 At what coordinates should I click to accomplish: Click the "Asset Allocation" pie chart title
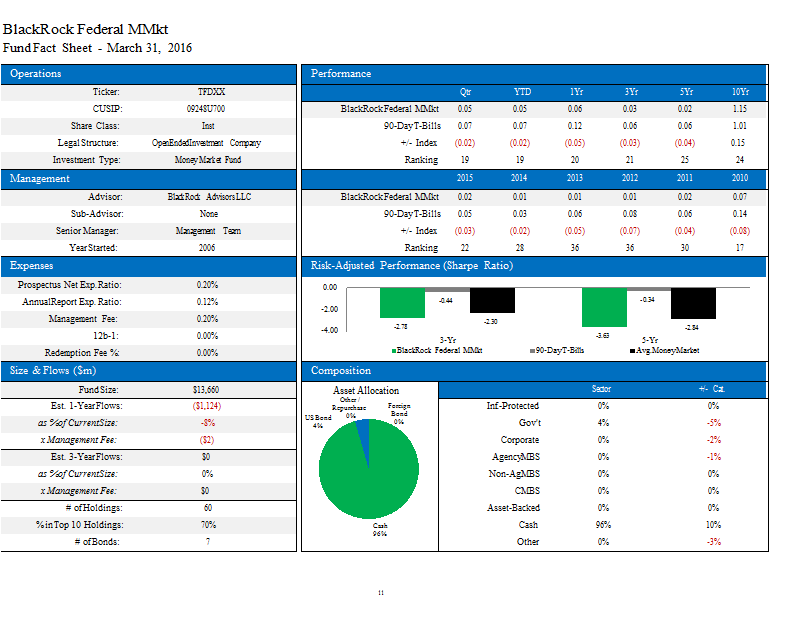click(366, 390)
